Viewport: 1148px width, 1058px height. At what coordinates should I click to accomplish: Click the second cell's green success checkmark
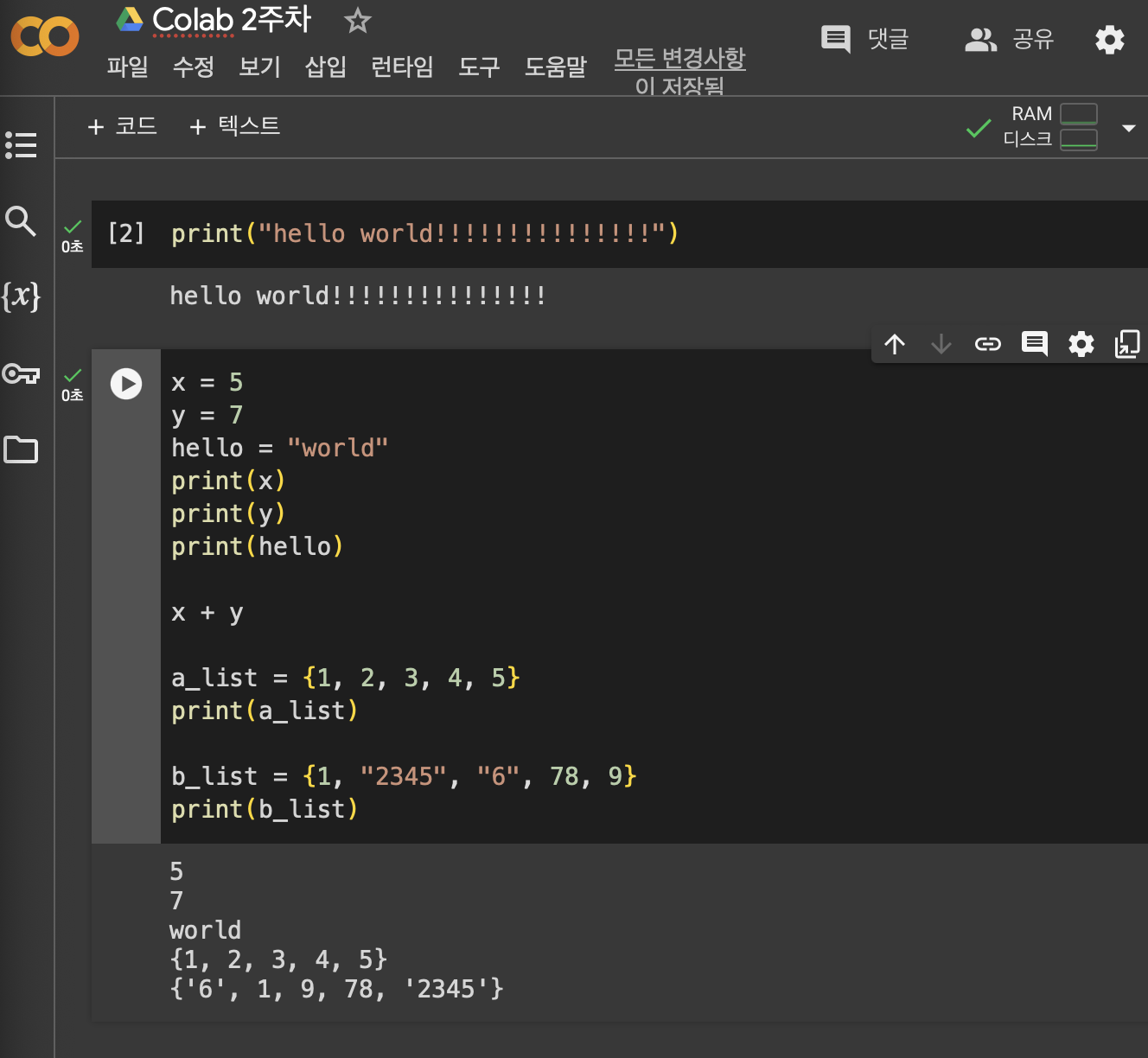[x=73, y=375]
